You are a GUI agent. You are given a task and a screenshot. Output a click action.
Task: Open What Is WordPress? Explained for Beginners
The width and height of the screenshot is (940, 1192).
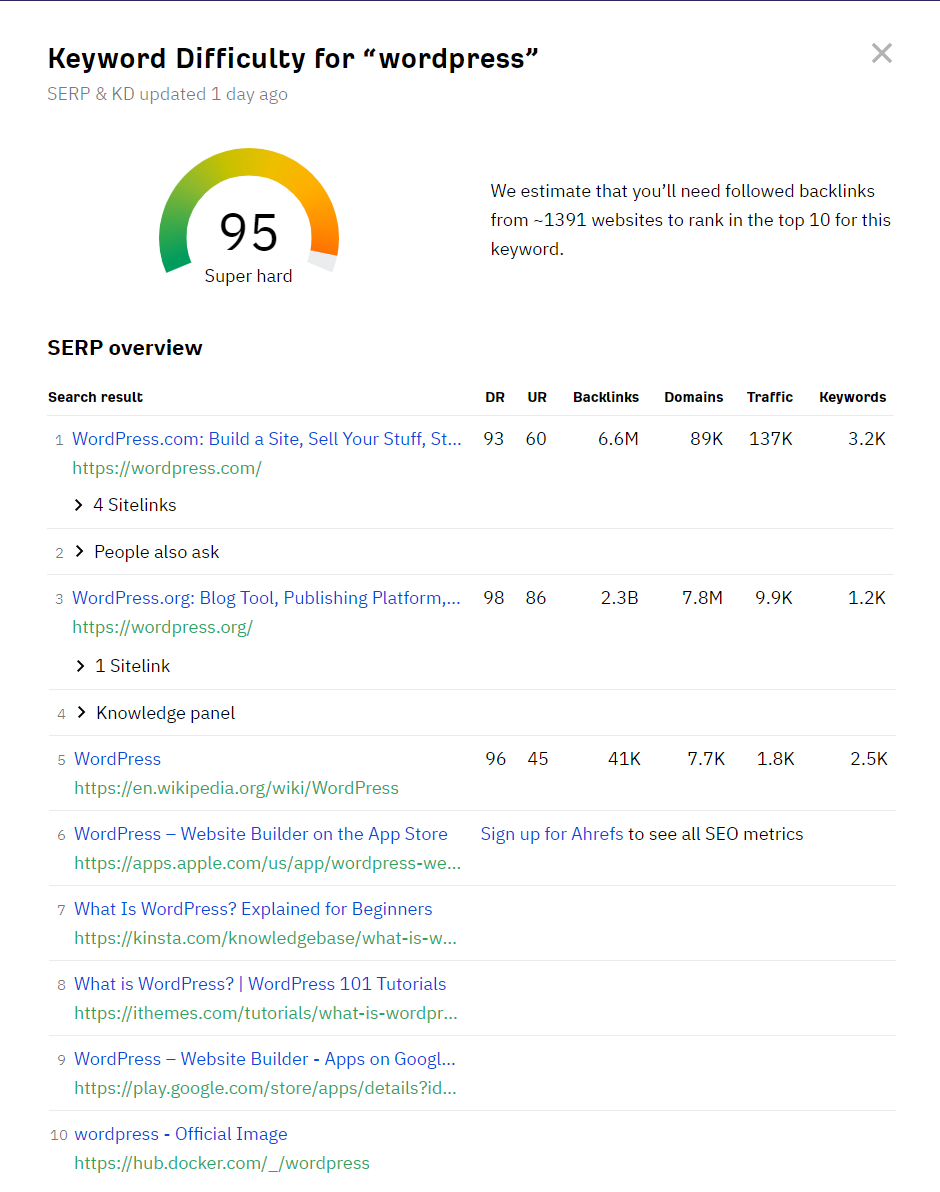click(253, 909)
